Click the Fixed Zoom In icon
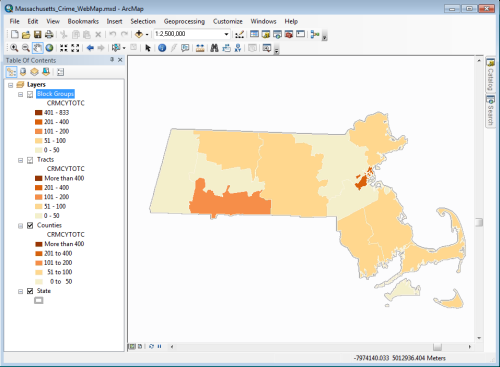500x367 pixels. tap(63, 48)
